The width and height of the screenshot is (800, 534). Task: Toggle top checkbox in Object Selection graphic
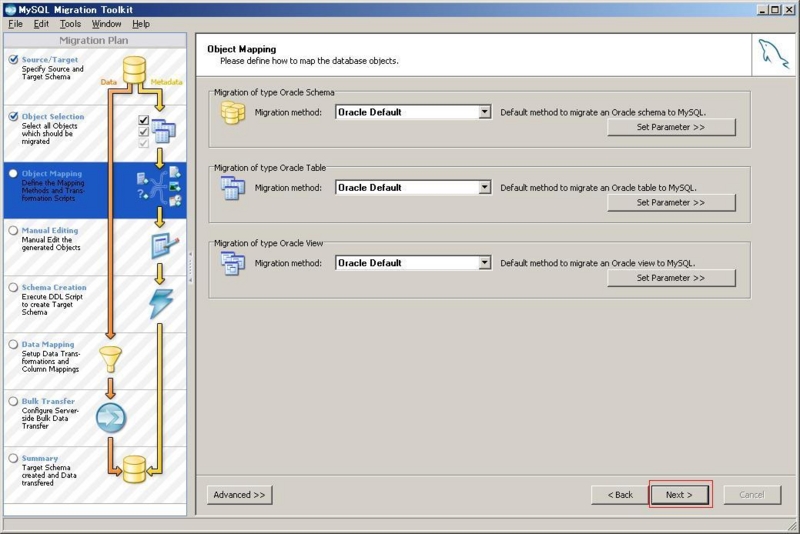(x=143, y=120)
